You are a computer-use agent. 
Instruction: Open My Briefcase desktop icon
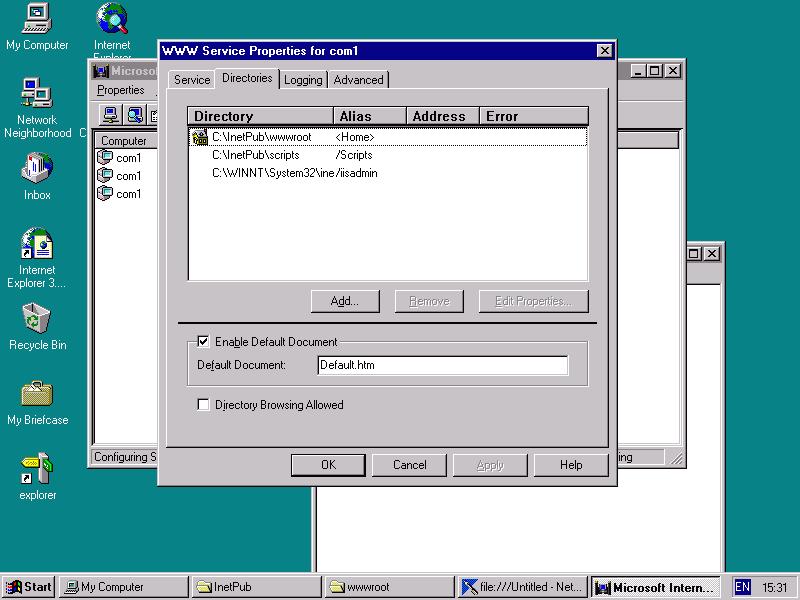(x=37, y=394)
